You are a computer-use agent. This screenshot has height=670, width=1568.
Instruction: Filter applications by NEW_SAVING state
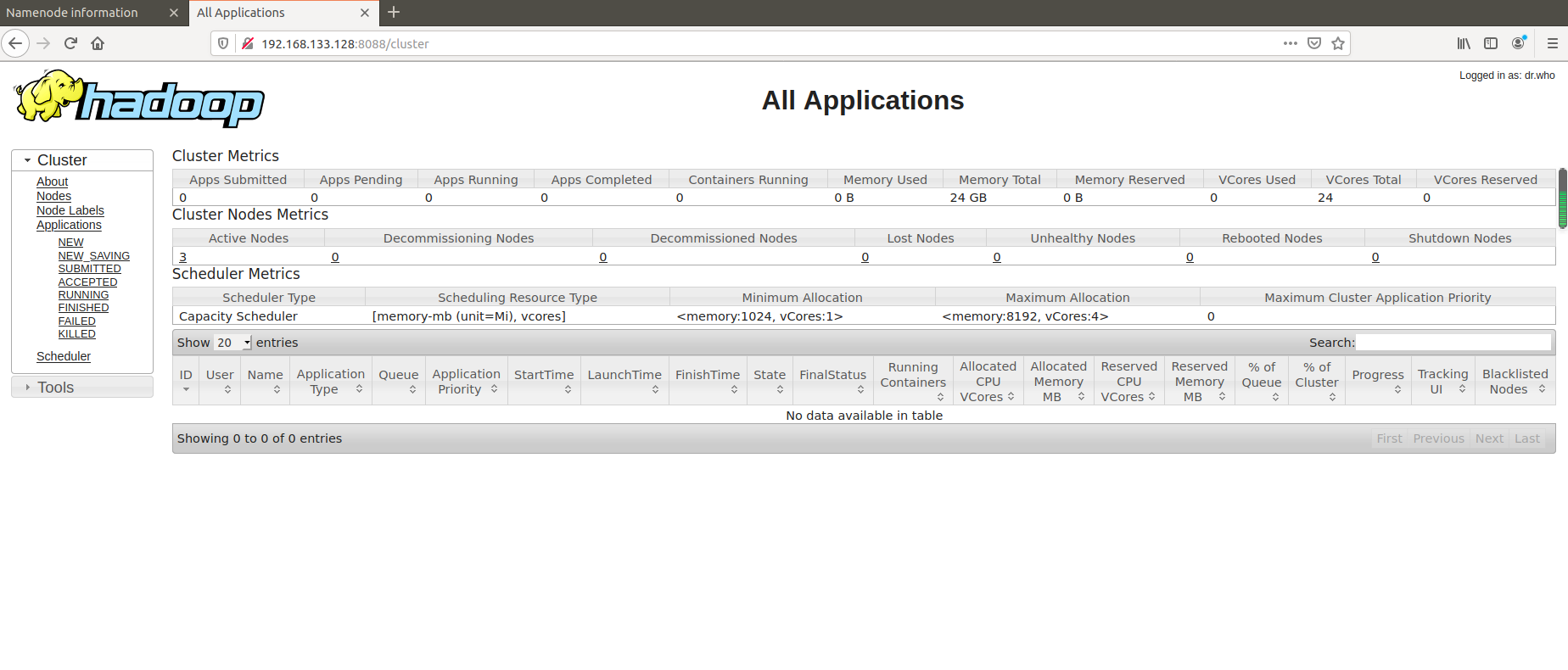[93, 255]
